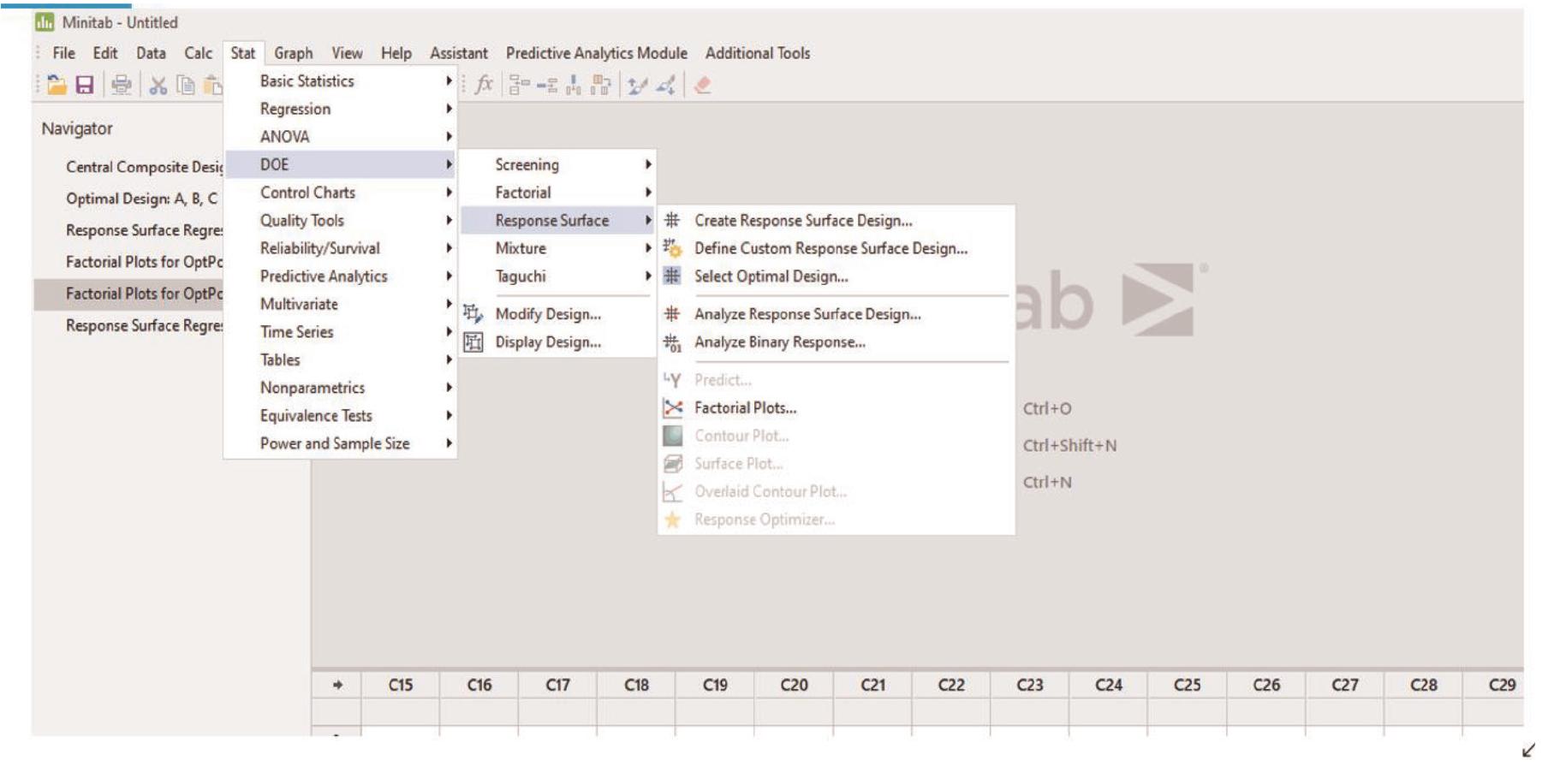Expand the ANOVA submenu
The height and width of the screenshot is (784, 1554).
(x=340, y=137)
